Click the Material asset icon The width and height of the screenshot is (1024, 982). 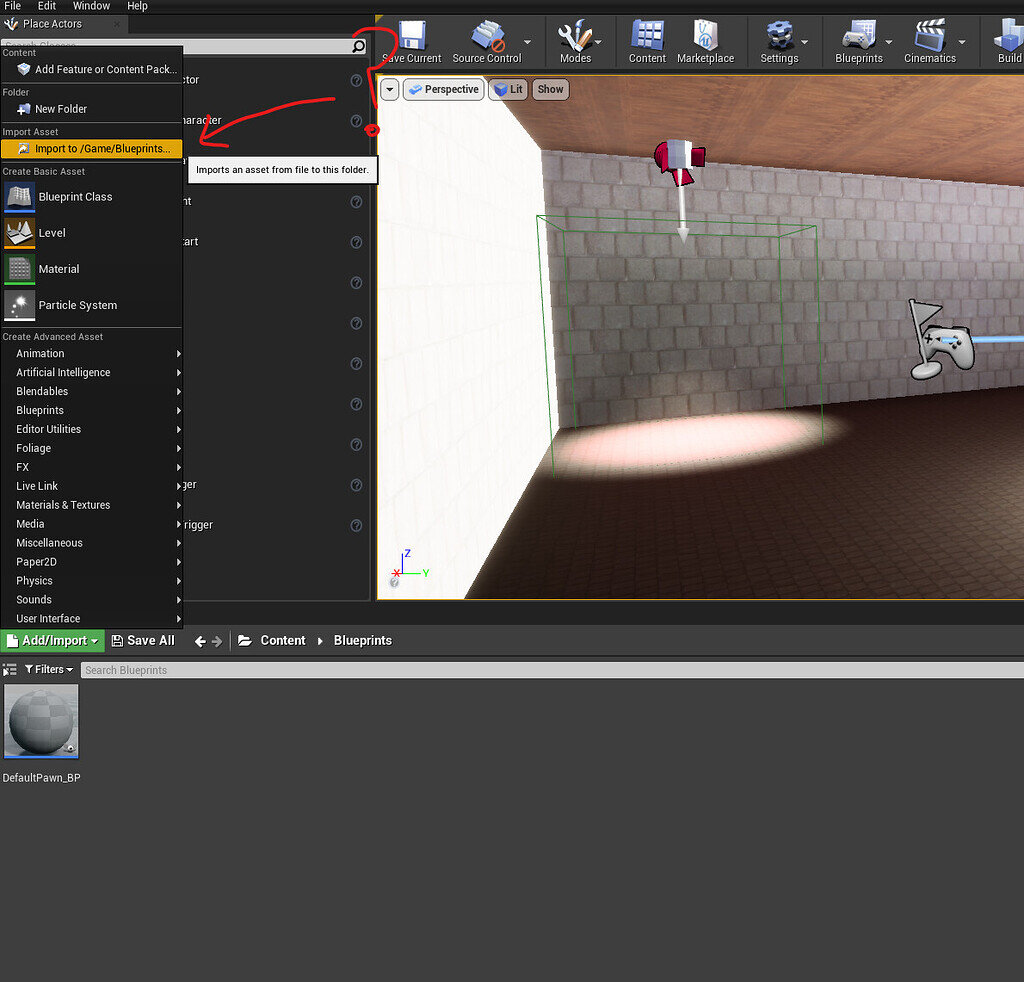pyautogui.click(x=20, y=269)
